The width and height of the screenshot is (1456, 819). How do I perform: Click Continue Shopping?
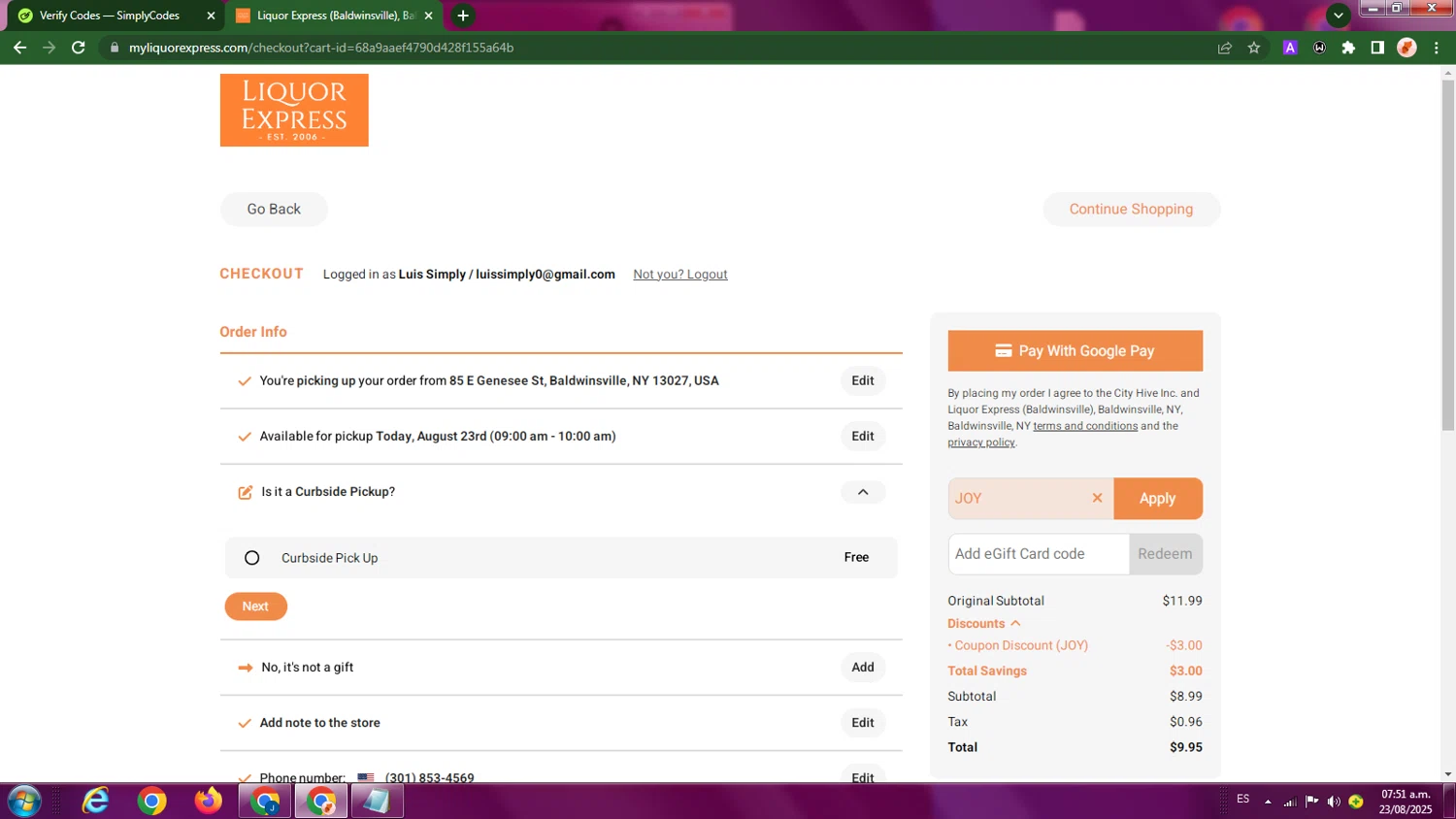[x=1131, y=209]
